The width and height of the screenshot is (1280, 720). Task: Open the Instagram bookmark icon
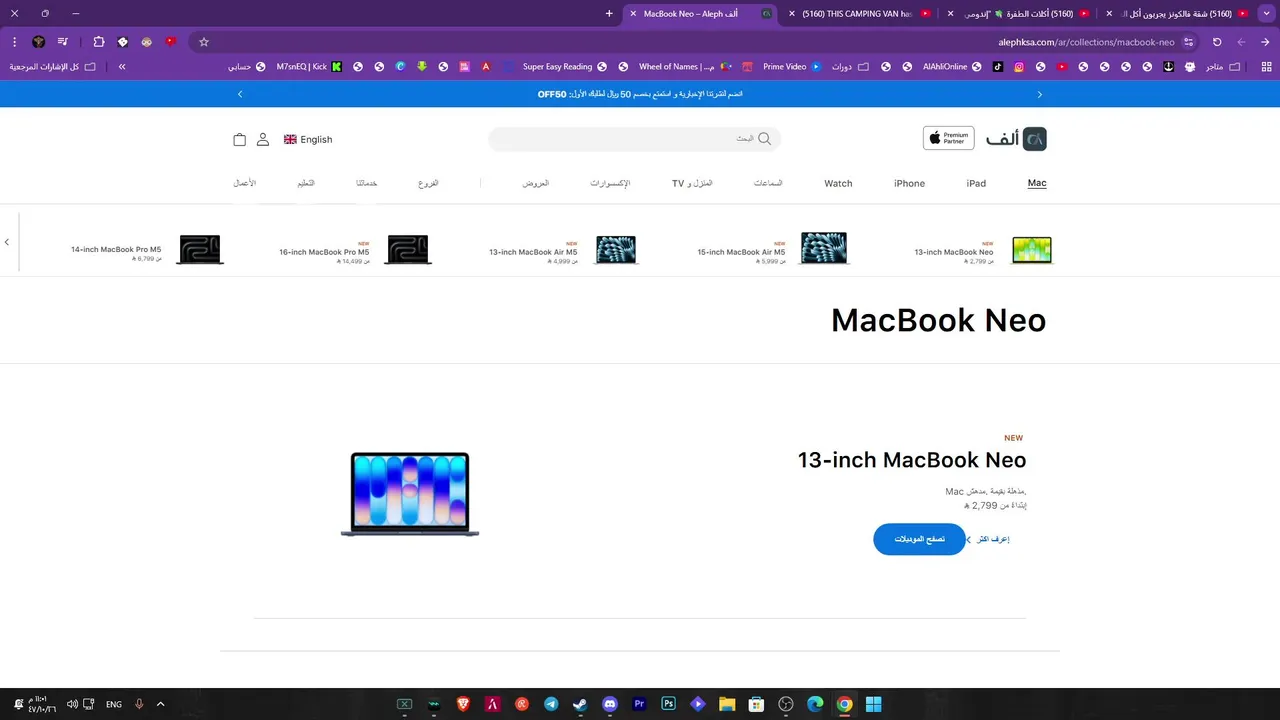[1019, 67]
